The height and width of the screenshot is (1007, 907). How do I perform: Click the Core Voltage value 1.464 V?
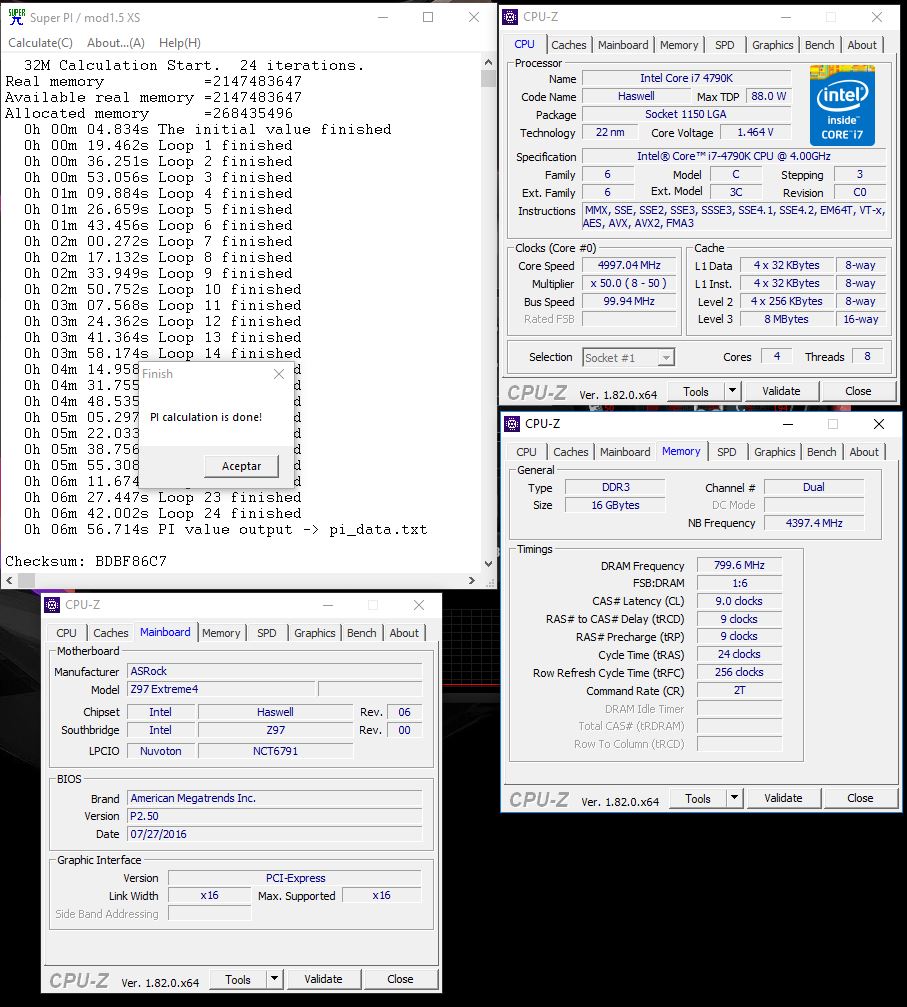755,132
